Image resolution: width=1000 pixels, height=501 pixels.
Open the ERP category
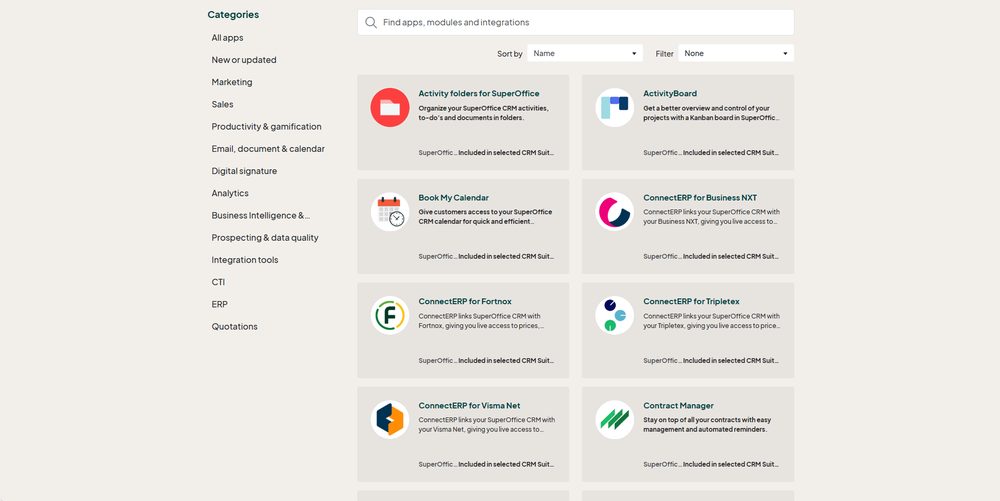[x=219, y=304]
